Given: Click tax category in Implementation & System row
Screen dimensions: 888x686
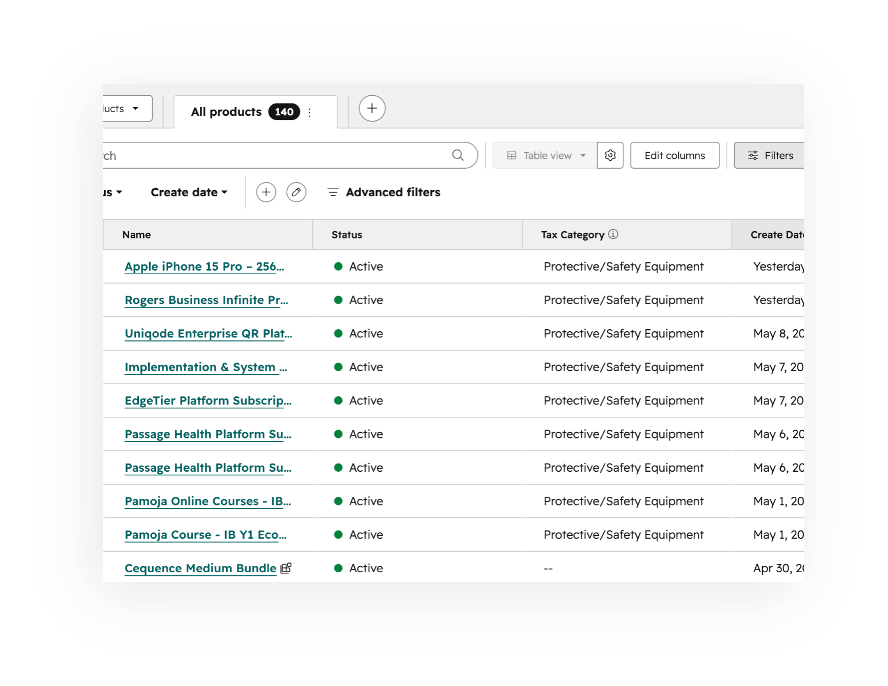Looking at the screenshot, I should [624, 367].
